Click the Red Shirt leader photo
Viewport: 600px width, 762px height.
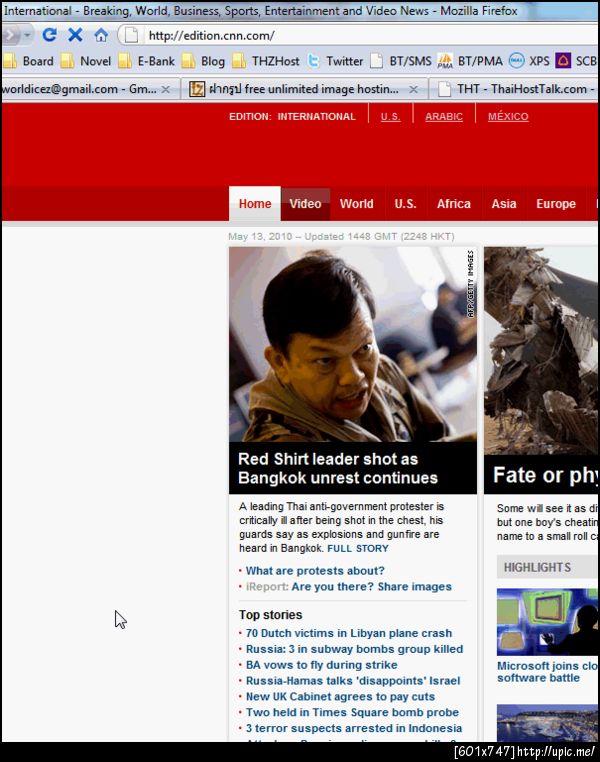pyautogui.click(x=353, y=344)
